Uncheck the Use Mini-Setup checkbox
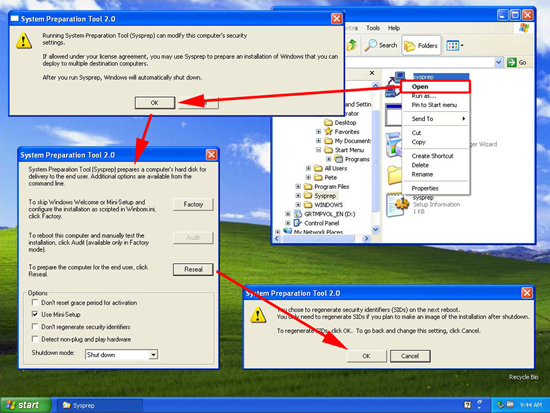Viewport: 550px width, 413px height. (35, 314)
